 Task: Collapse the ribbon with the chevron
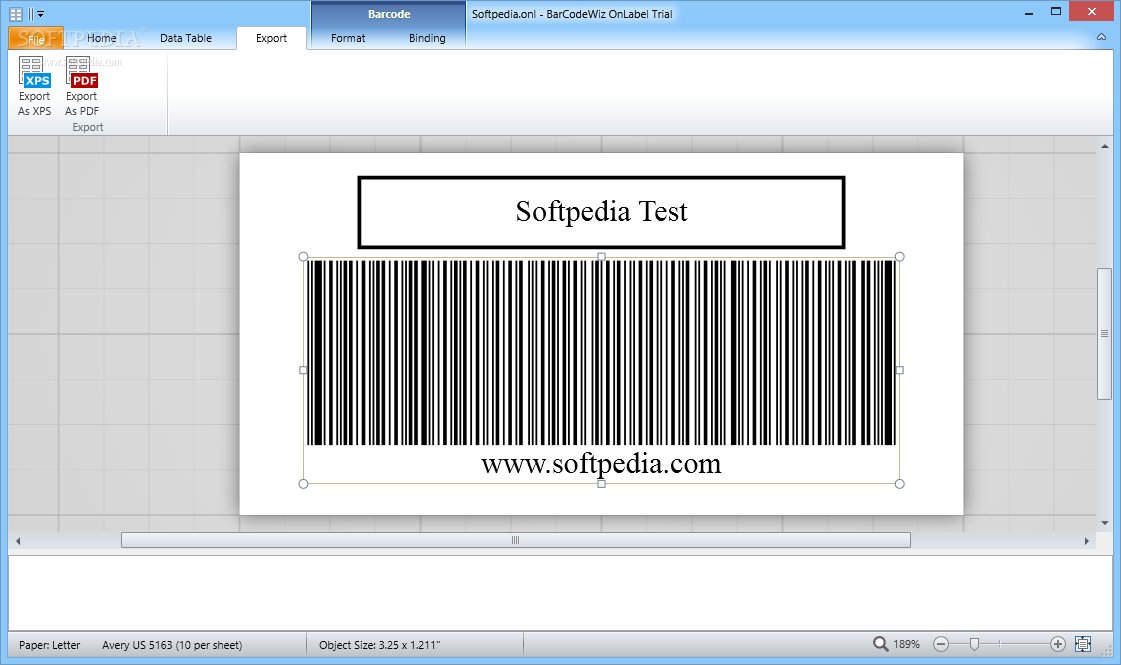tap(1101, 37)
